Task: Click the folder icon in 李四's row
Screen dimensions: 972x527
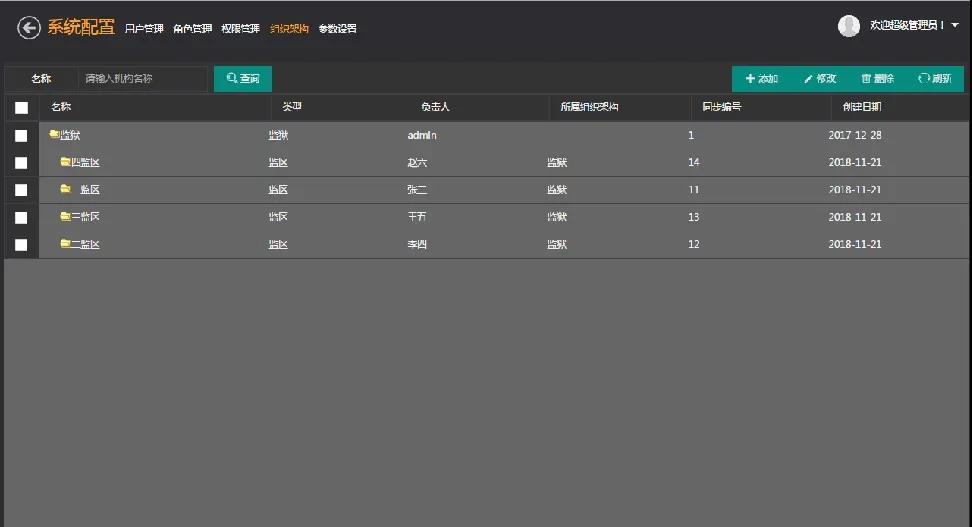Action: [x=65, y=244]
